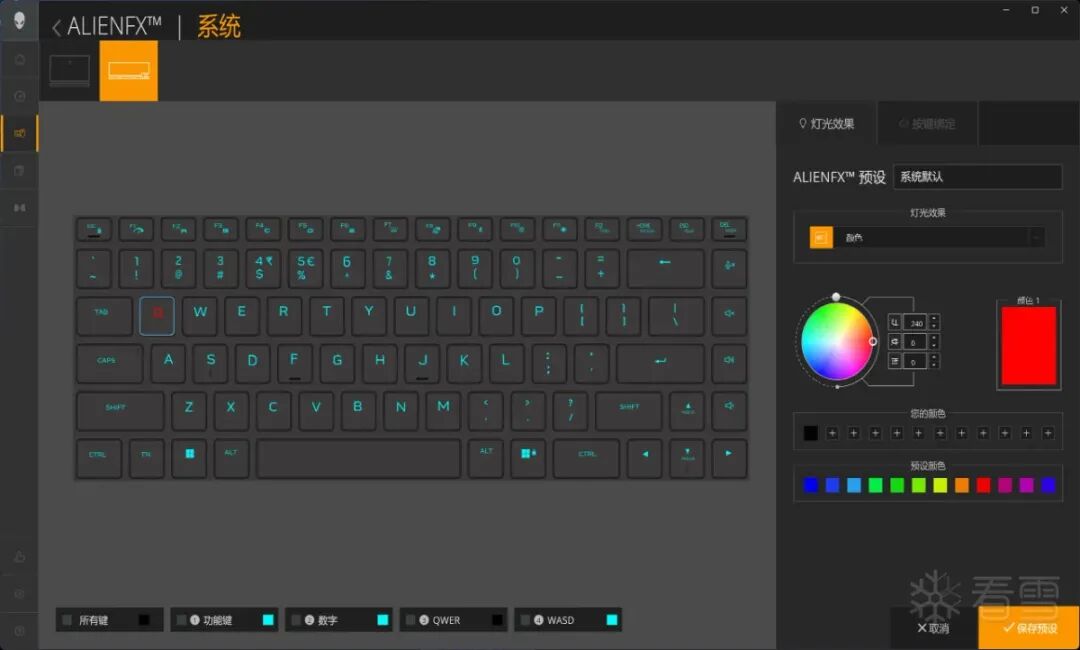Choose the dark blue first preset color
Screen dimensions: 1080x650
(811, 485)
